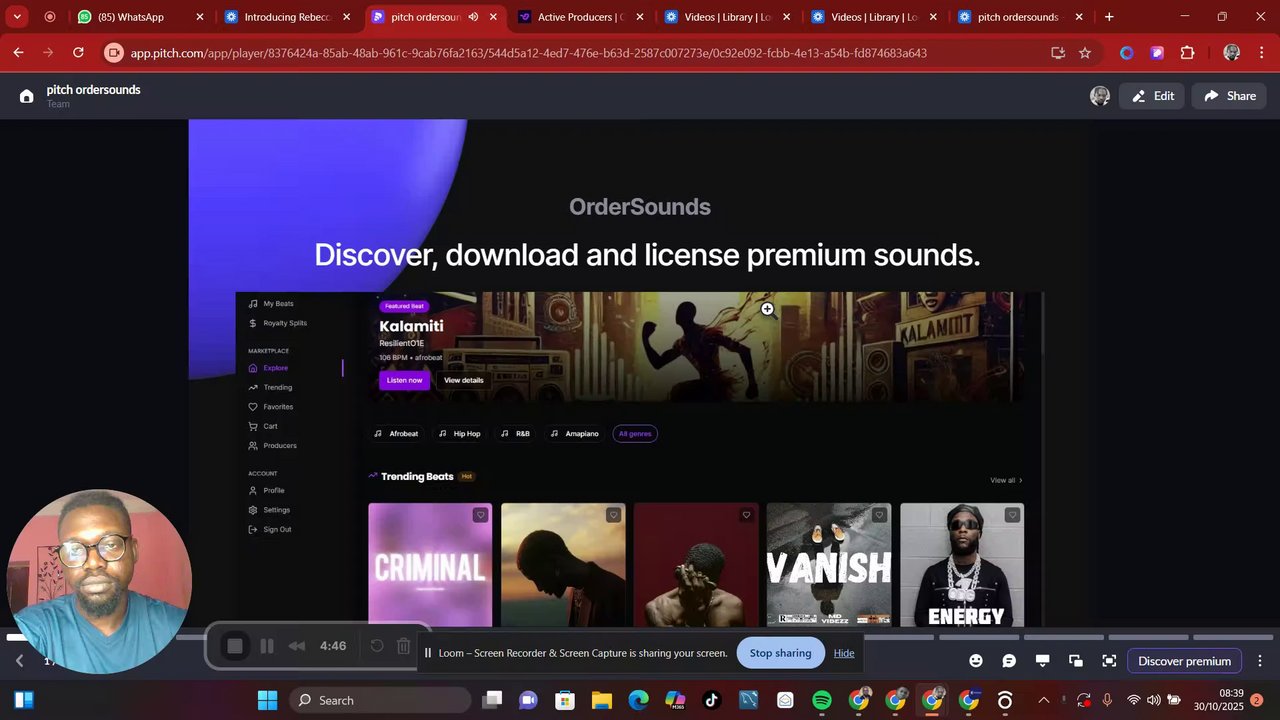1280x720 pixels.
Task: Open the Windows Start menu
Action: pyautogui.click(x=267, y=700)
